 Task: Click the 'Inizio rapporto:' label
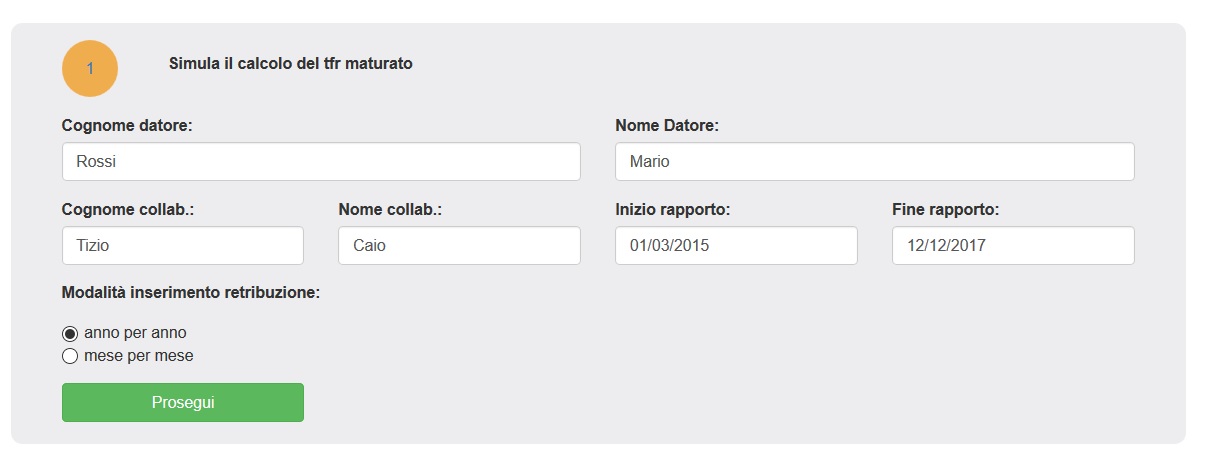pyautogui.click(x=673, y=210)
